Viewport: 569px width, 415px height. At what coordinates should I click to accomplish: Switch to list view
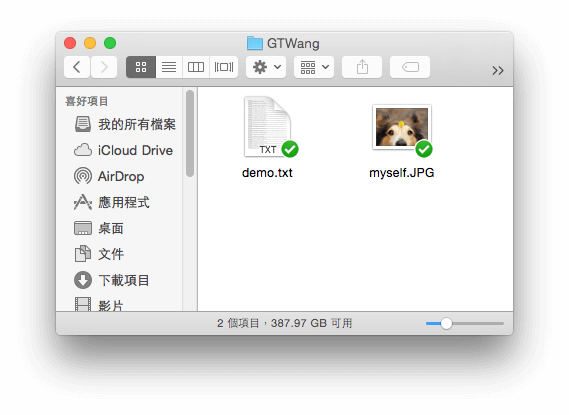tap(169, 67)
